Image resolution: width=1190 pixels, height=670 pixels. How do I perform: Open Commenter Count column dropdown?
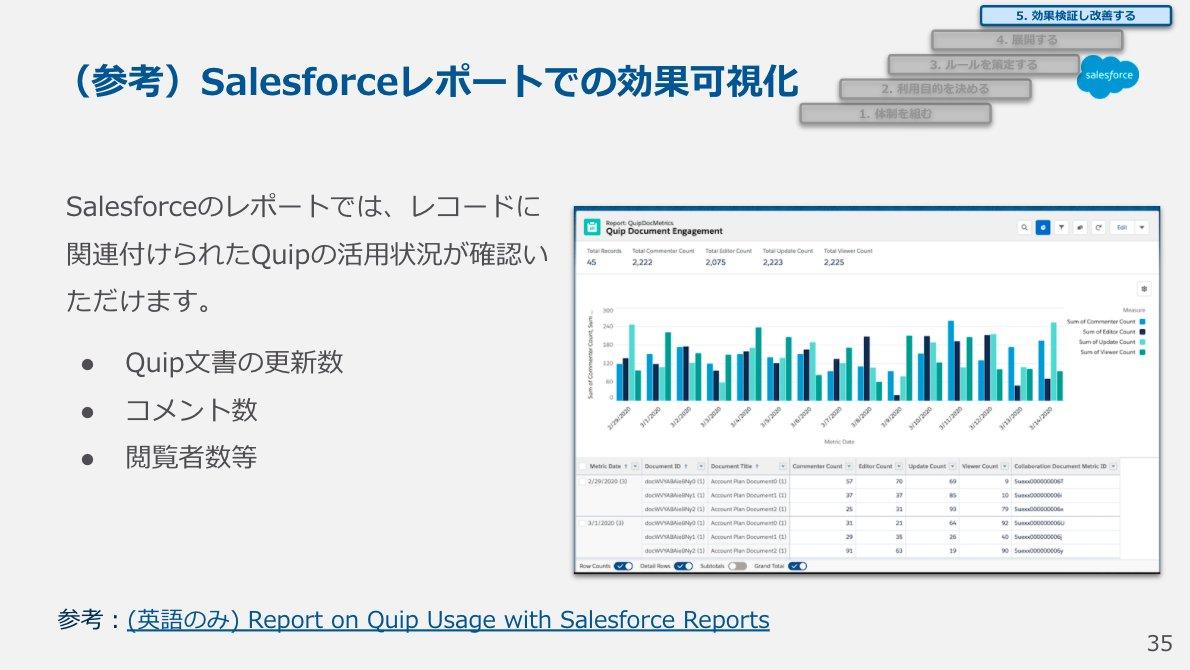pyautogui.click(x=849, y=467)
